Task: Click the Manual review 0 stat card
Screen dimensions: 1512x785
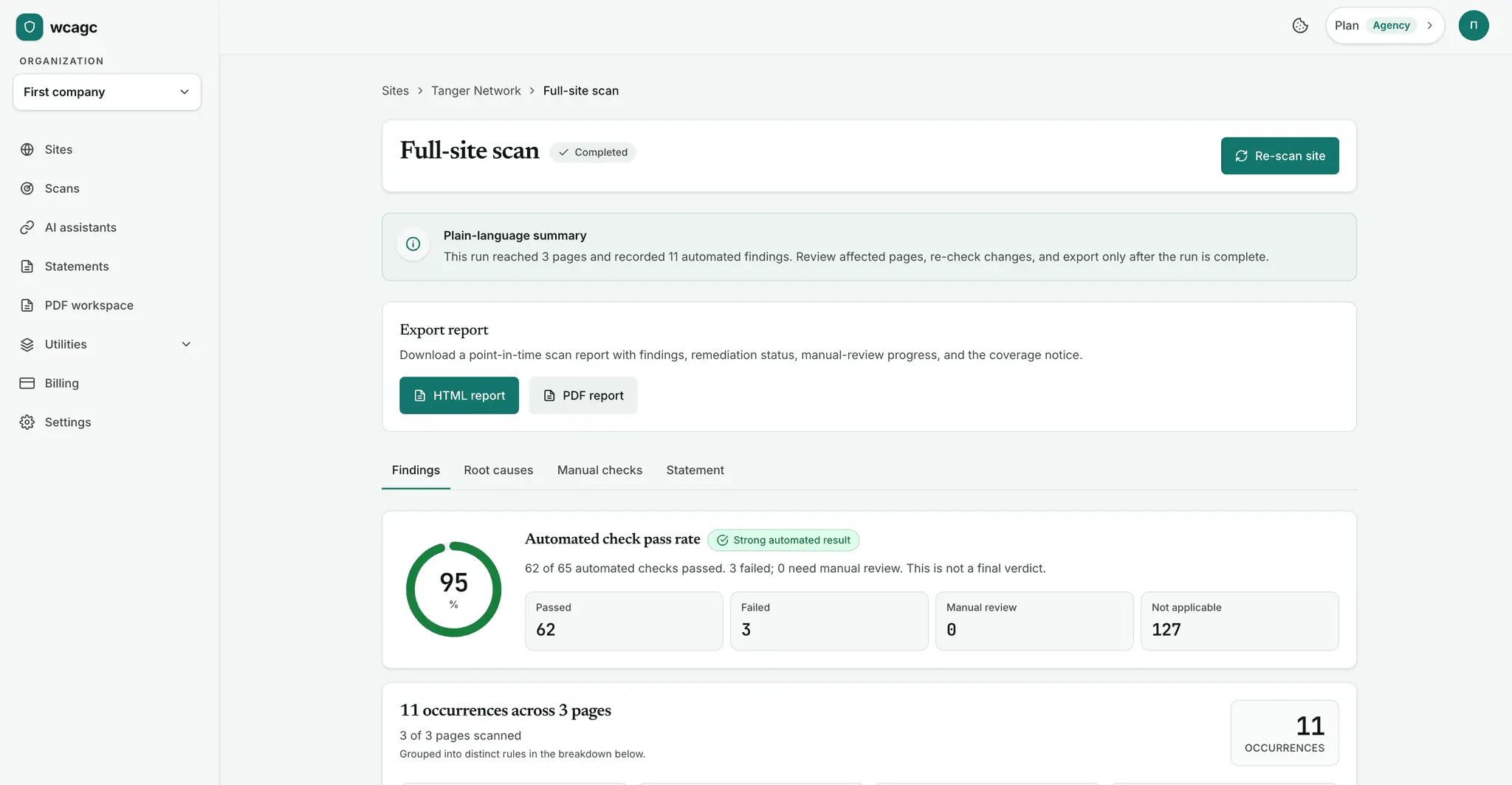Action: 1034,621
